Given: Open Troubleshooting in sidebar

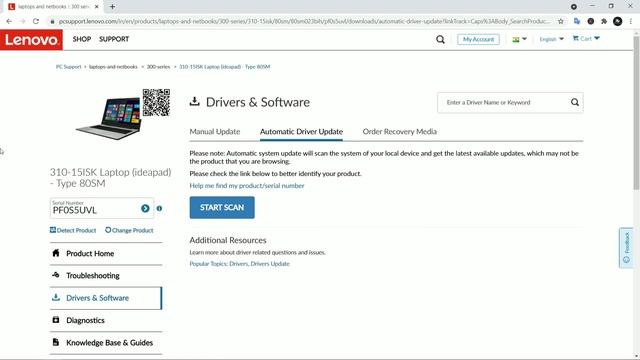Looking at the screenshot, I should point(106,276).
